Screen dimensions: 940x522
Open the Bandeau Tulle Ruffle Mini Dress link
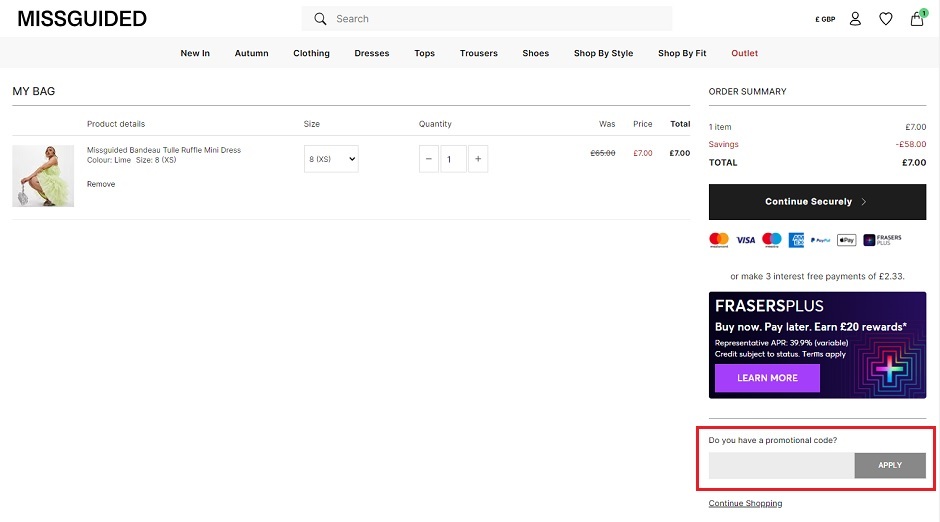(x=164, y=150)
